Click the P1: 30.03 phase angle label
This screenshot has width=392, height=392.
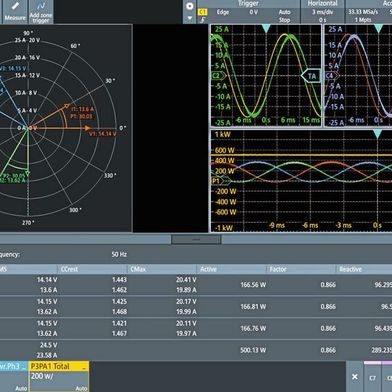pos(81,116)
